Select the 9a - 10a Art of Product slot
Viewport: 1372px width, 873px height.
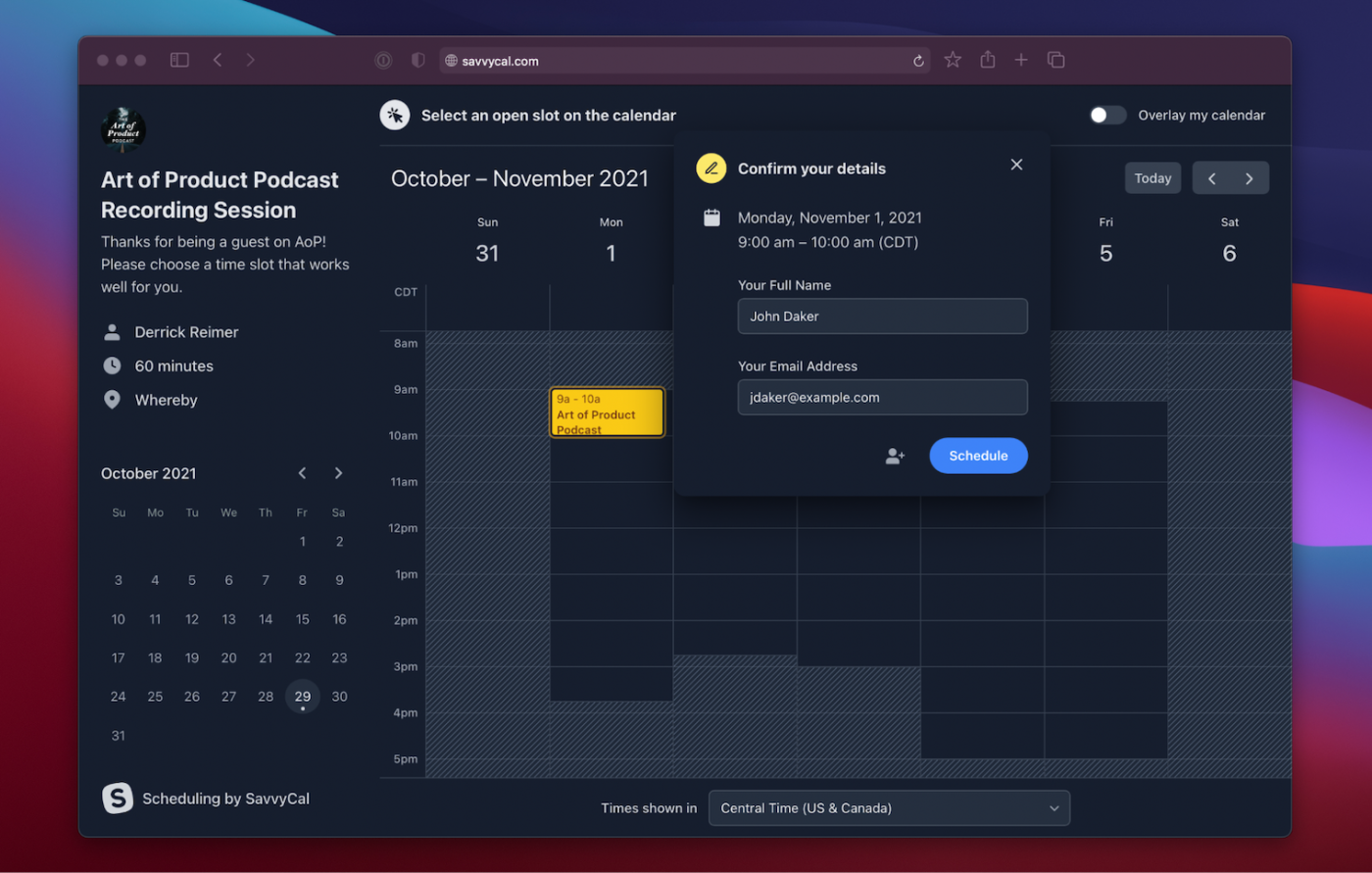coord(608,412)
